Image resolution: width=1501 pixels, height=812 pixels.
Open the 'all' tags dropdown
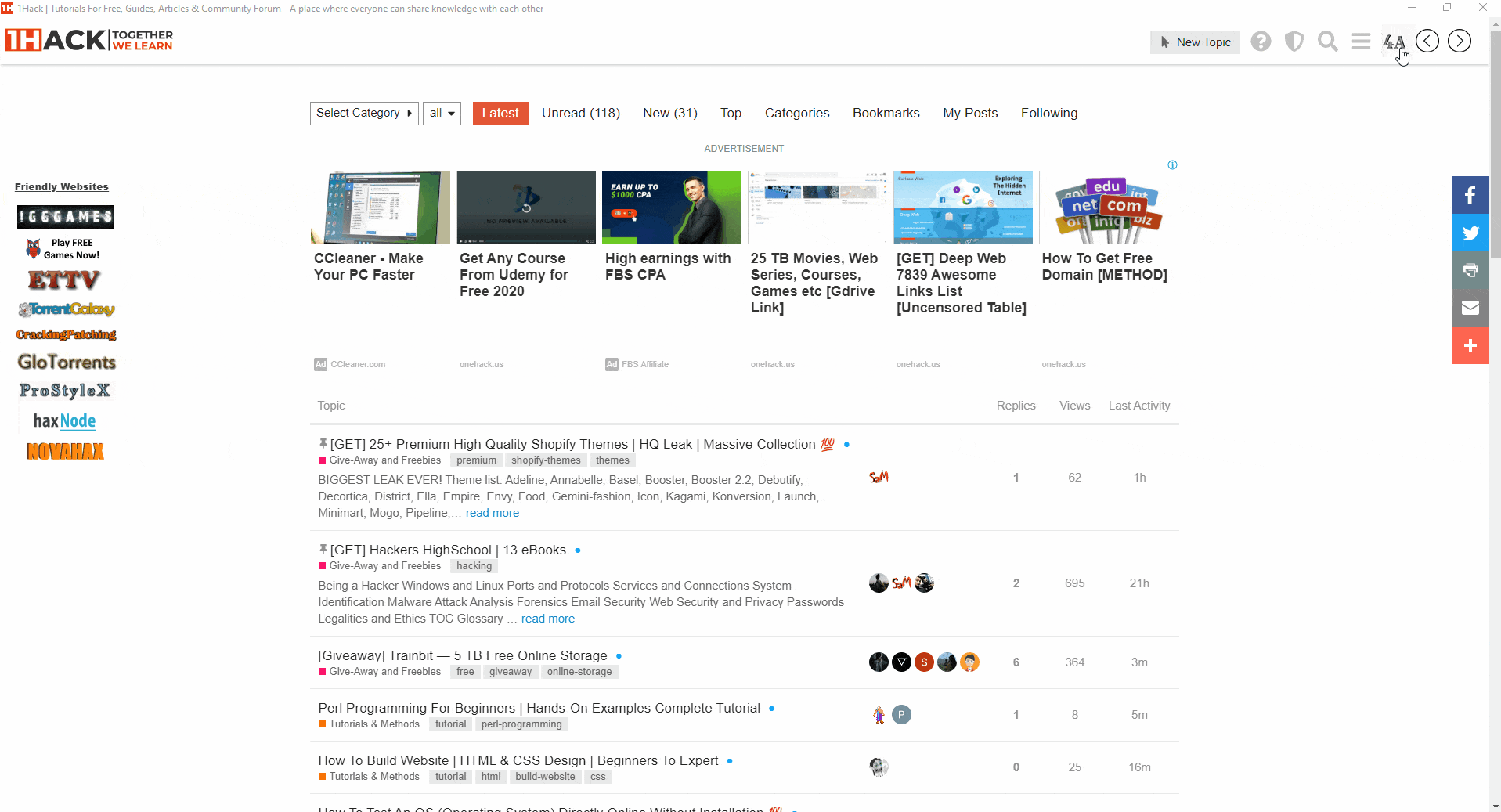point(442,114)
